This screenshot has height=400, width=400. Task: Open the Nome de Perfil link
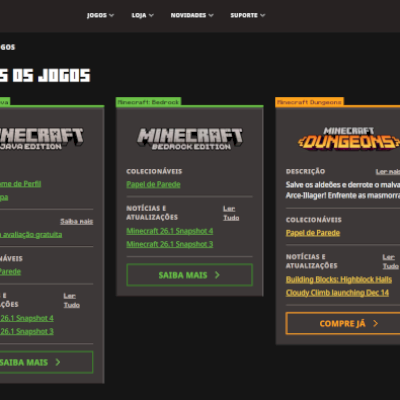20,184
